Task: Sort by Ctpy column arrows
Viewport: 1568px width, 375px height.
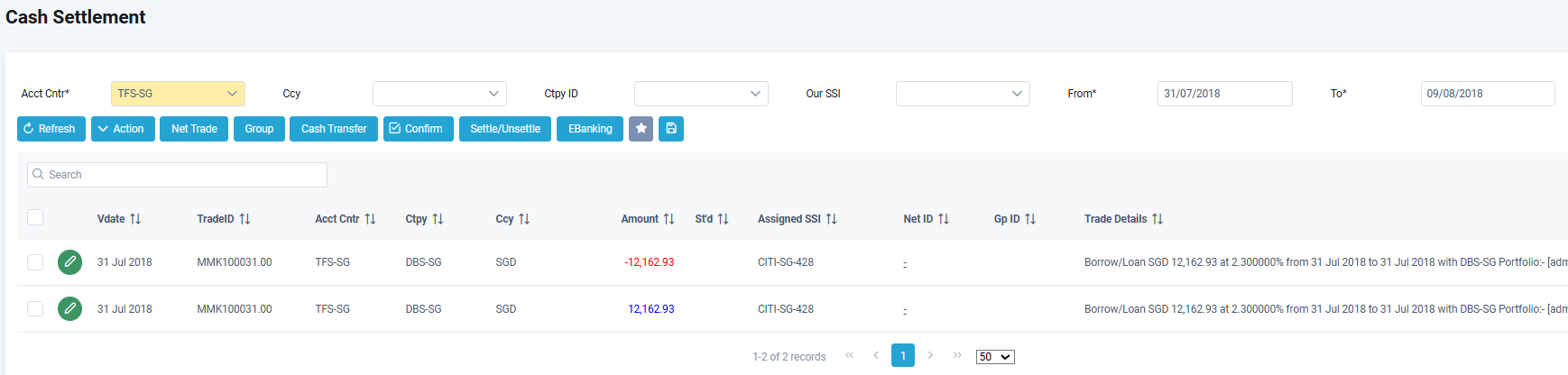Action: tap(438, 219)
